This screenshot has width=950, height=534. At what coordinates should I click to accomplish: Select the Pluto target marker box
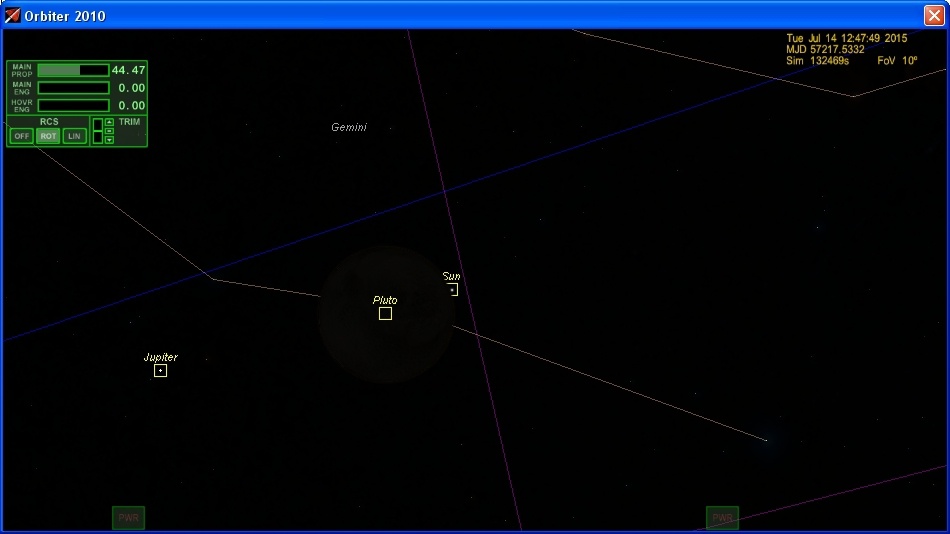[x=385, y=313]
